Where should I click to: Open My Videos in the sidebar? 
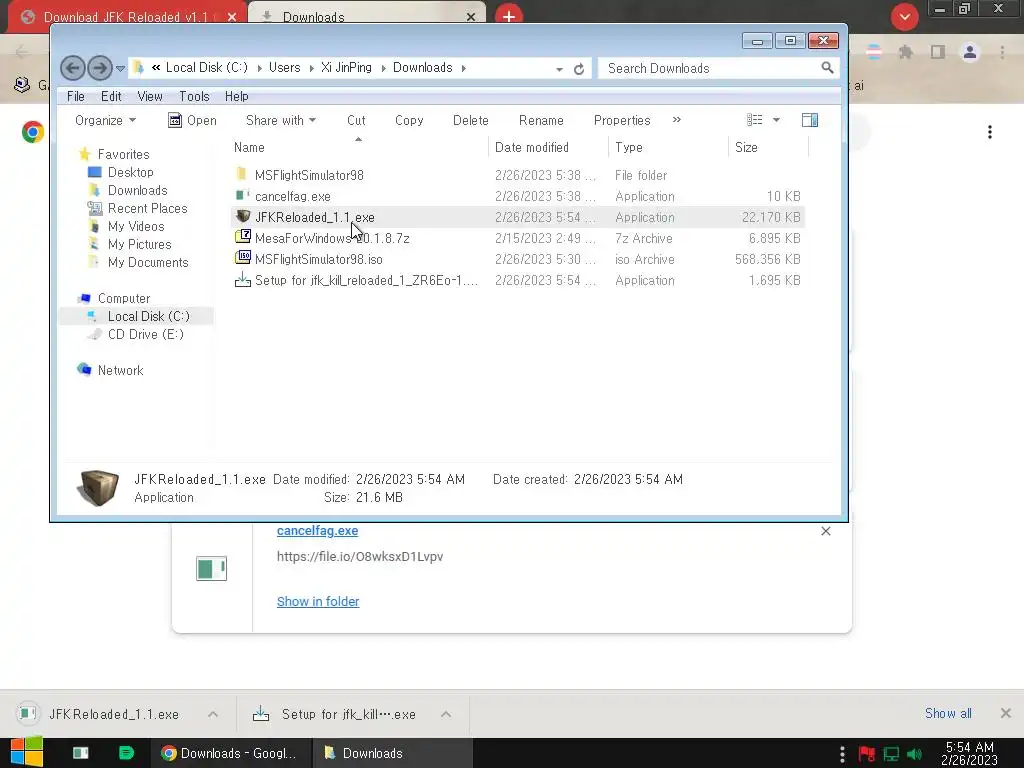pos(136,226)
